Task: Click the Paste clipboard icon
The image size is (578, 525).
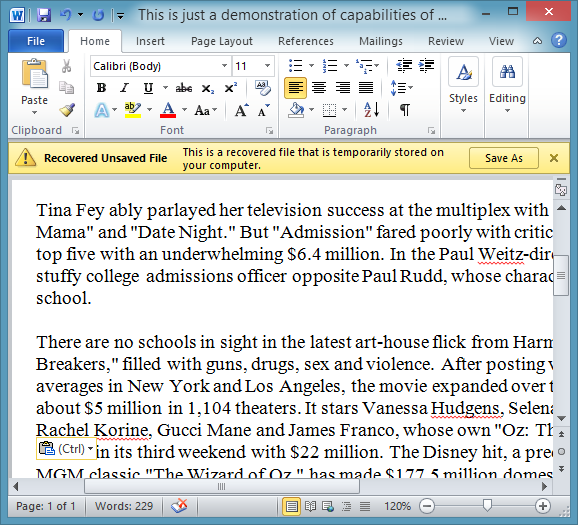Action: click(x=35, y=73)
